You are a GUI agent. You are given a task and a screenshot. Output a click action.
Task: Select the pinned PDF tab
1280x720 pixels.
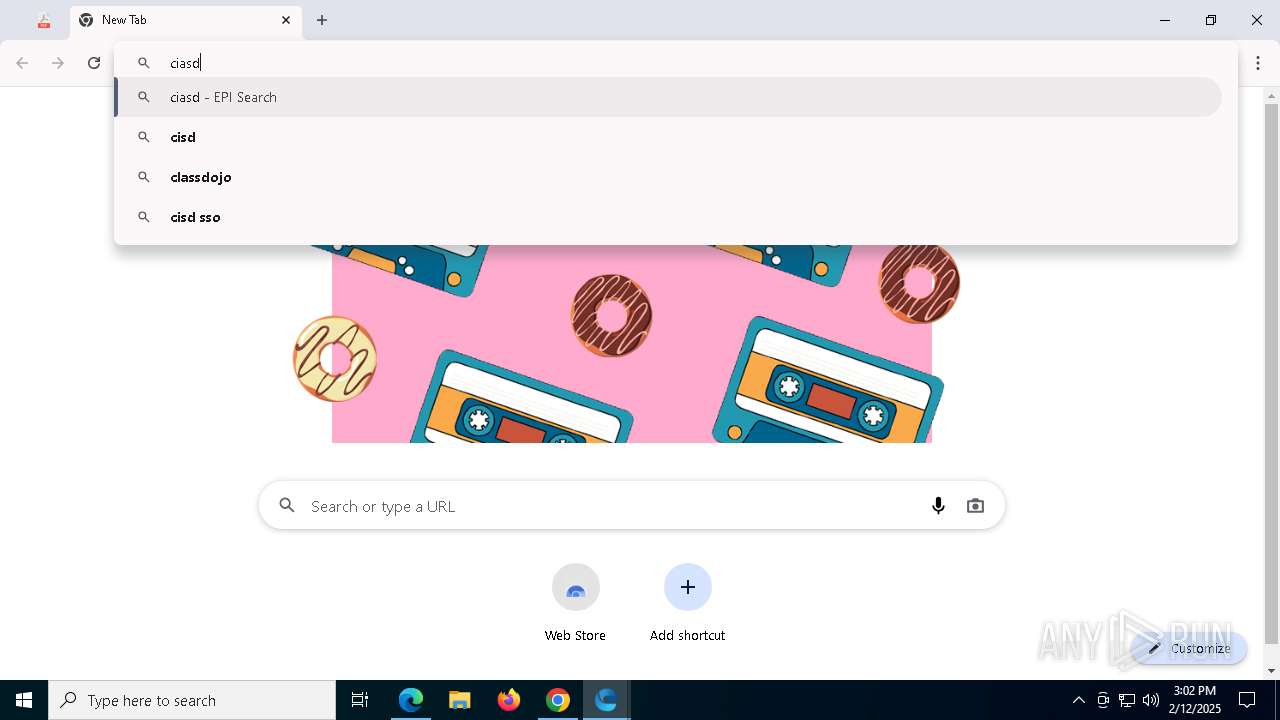point(44,20)
